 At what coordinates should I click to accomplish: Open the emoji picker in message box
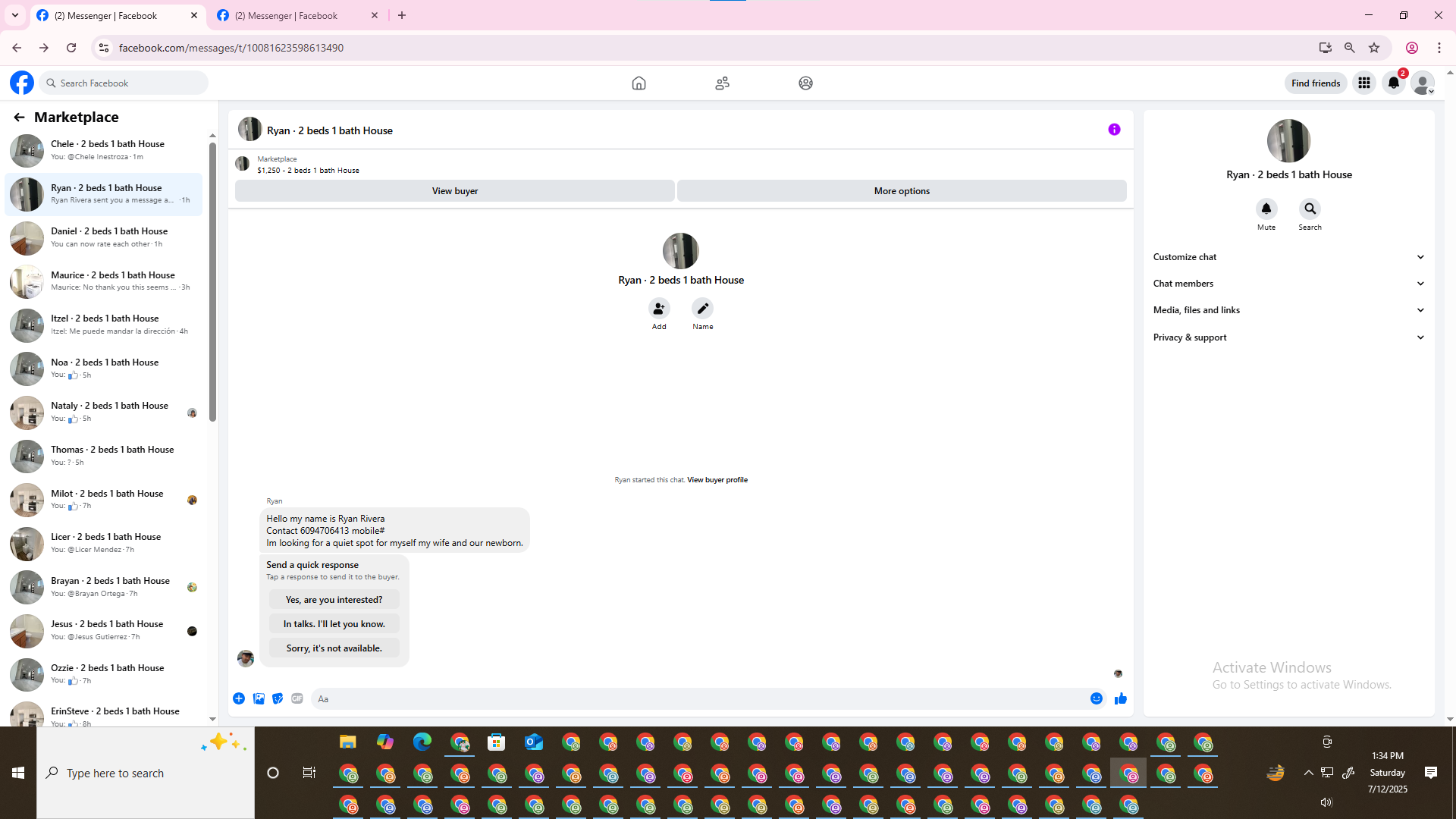pos(1096,698)
